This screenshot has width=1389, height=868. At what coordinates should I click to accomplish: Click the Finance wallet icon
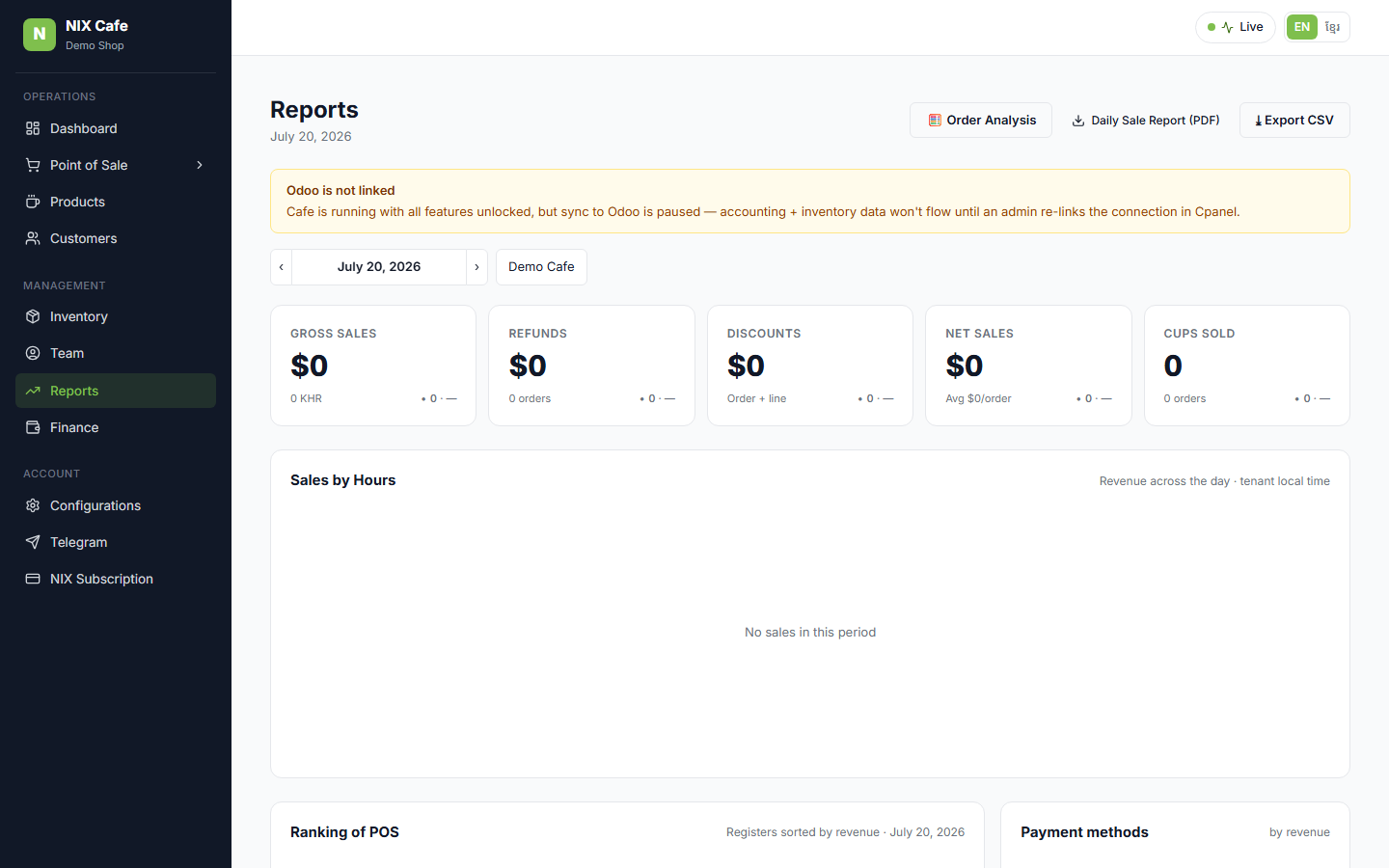(x=33, y=427)
